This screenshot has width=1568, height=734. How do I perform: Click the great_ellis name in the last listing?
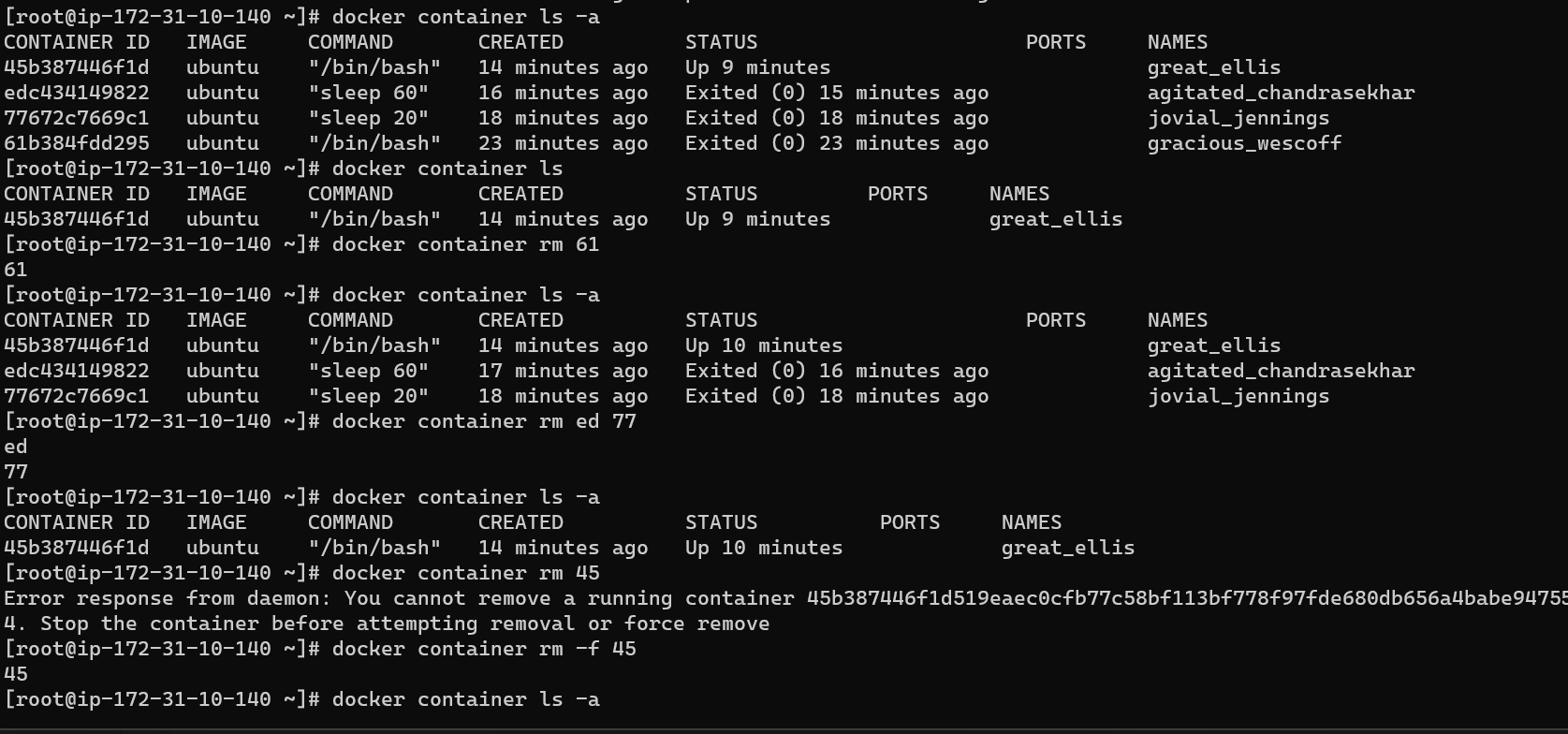[1067, 548]
